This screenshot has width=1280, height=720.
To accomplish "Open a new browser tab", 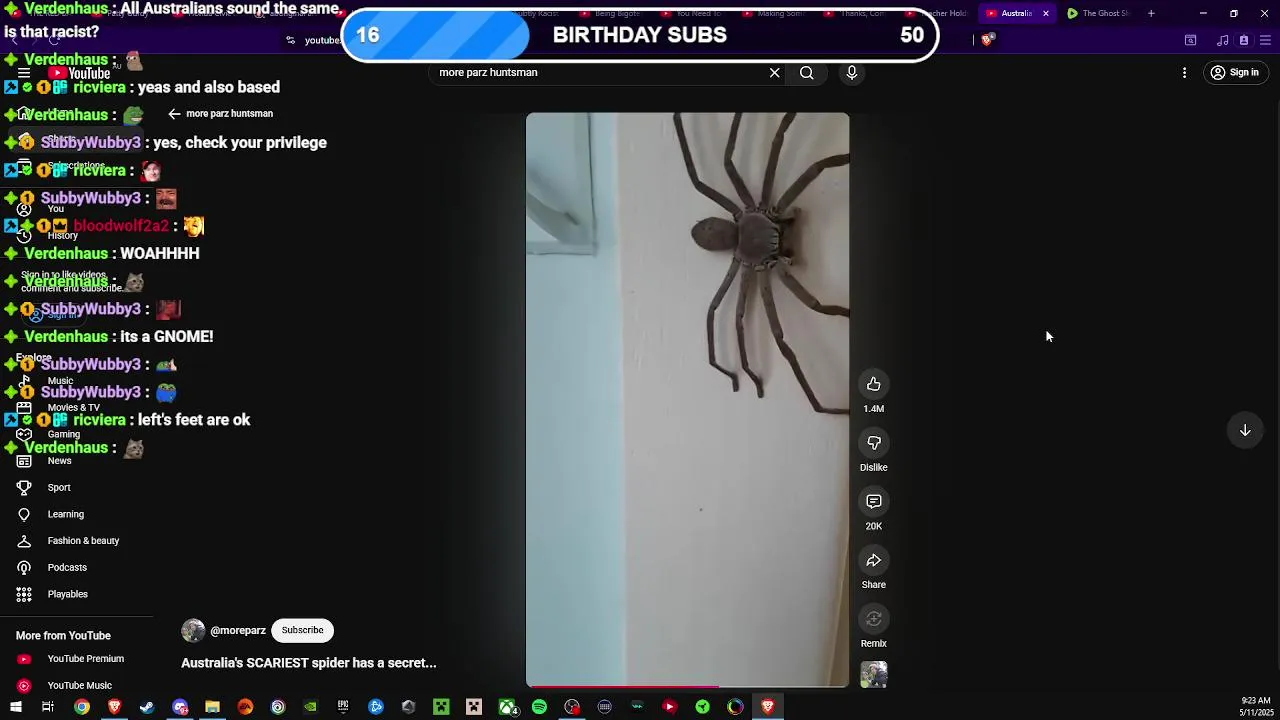I will point(1151,13).
